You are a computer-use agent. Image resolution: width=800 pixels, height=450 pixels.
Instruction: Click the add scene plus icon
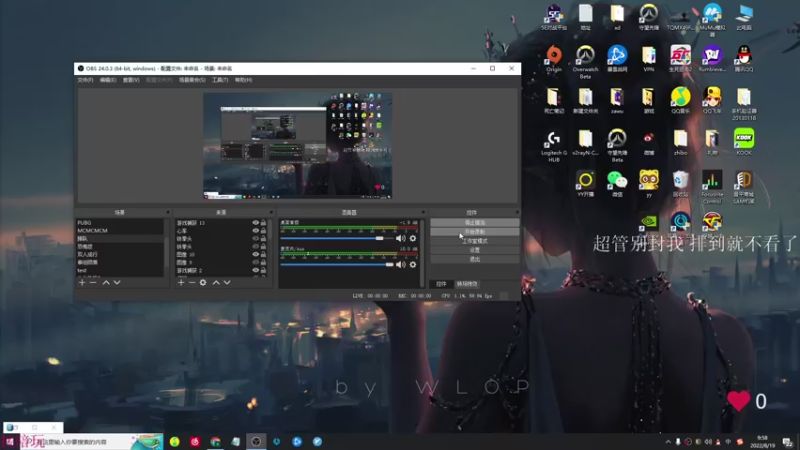point(82,283)
